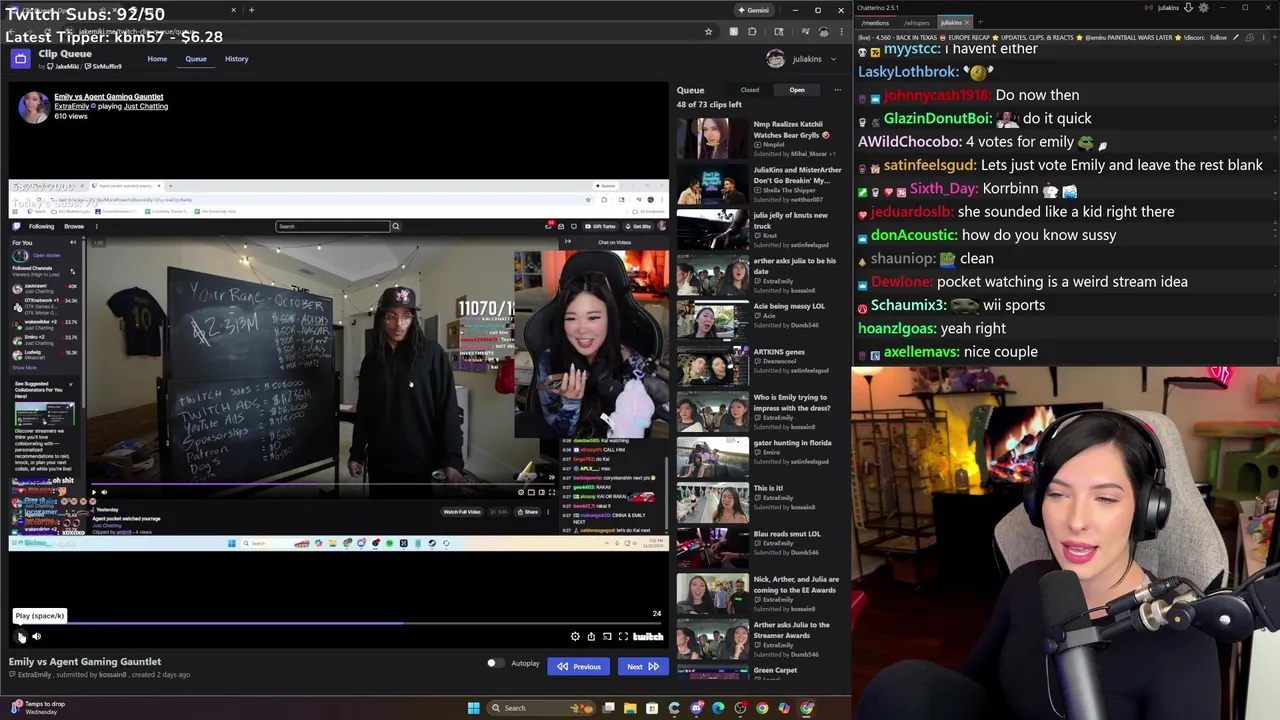Click the Clip Queue logo icon

click(20, 59)
